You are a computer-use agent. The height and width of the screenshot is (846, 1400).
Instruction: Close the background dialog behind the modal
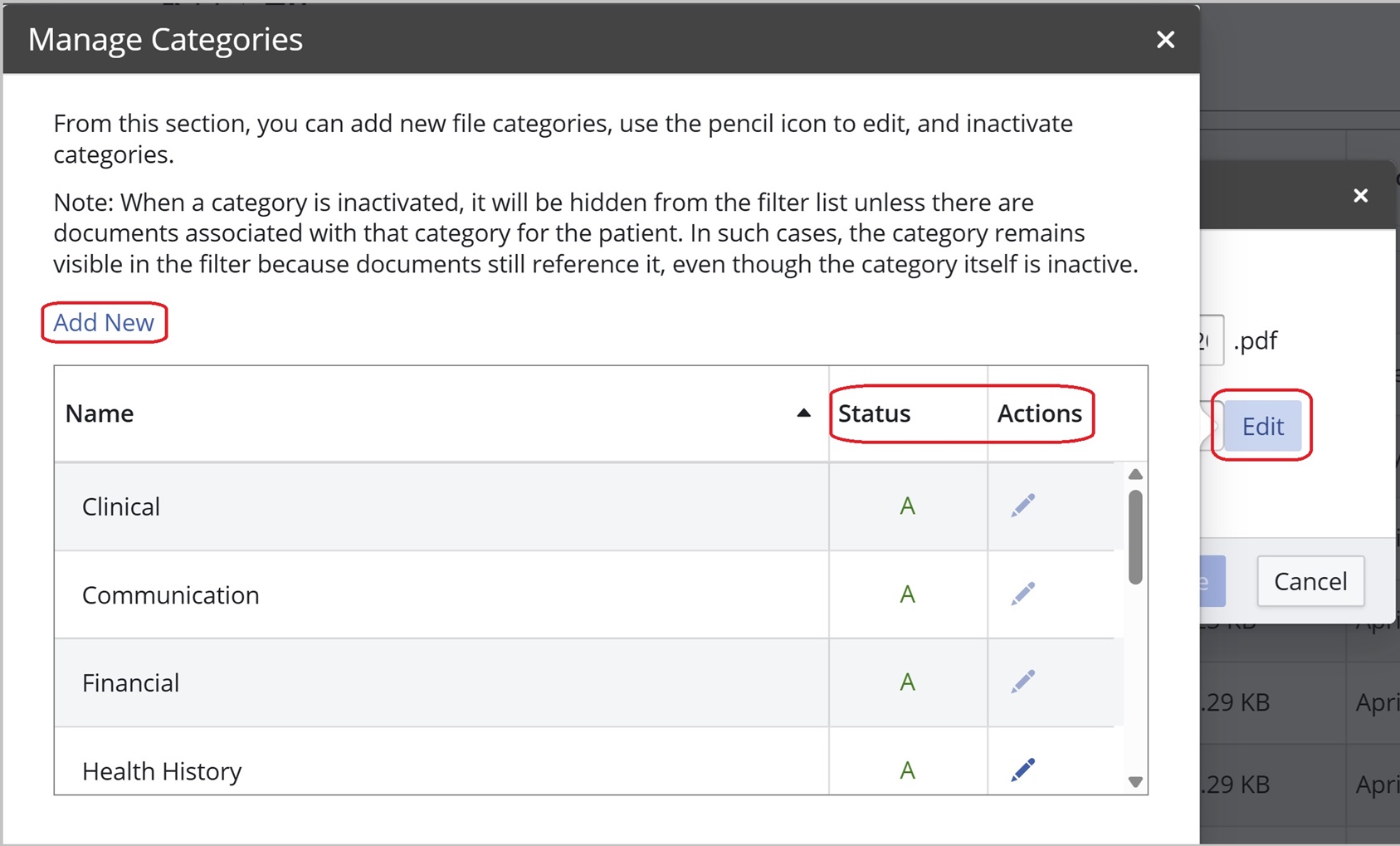[1360, 196]
